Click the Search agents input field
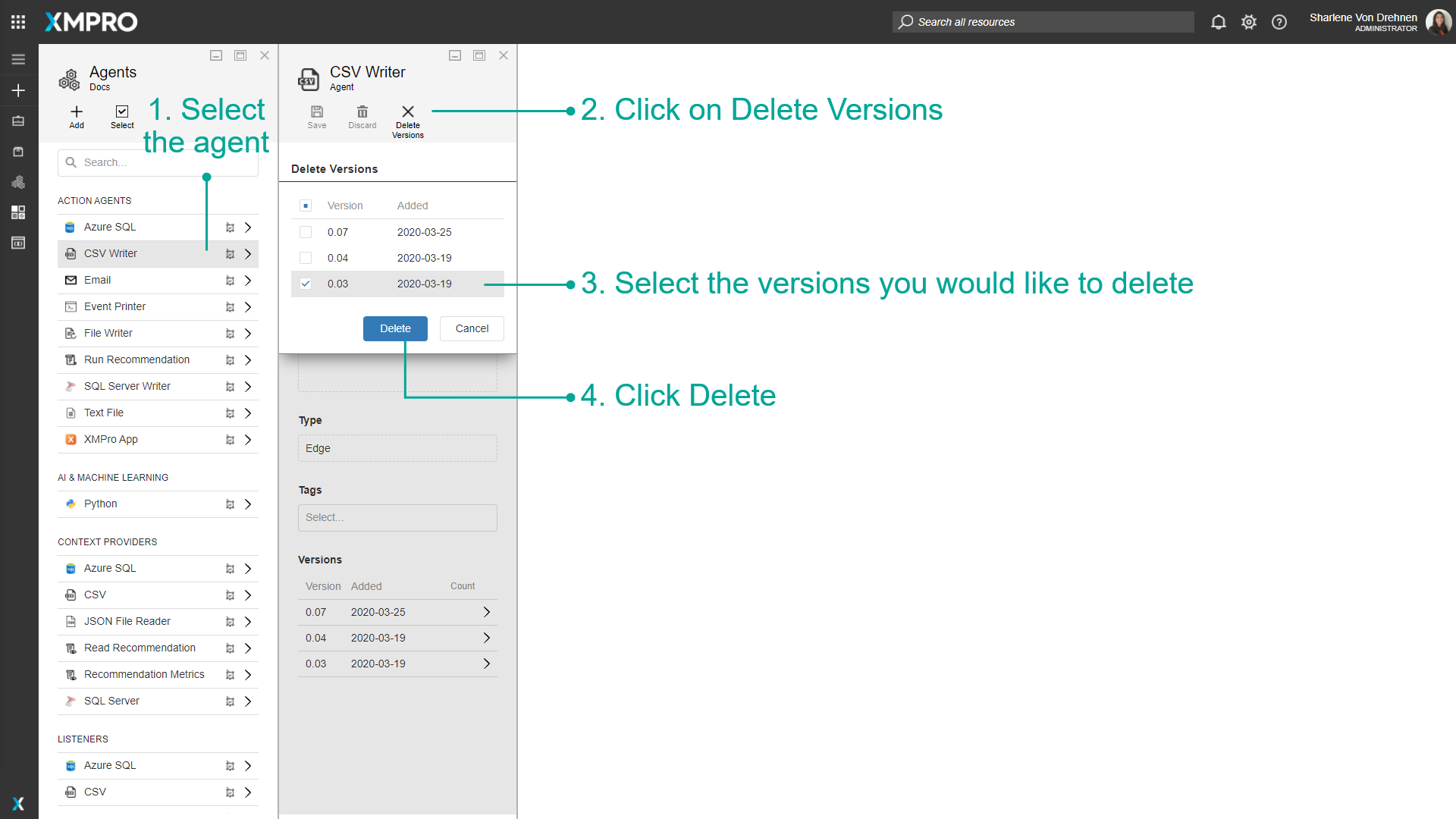Screen dimensions: 1456x819 pos(158,162)
